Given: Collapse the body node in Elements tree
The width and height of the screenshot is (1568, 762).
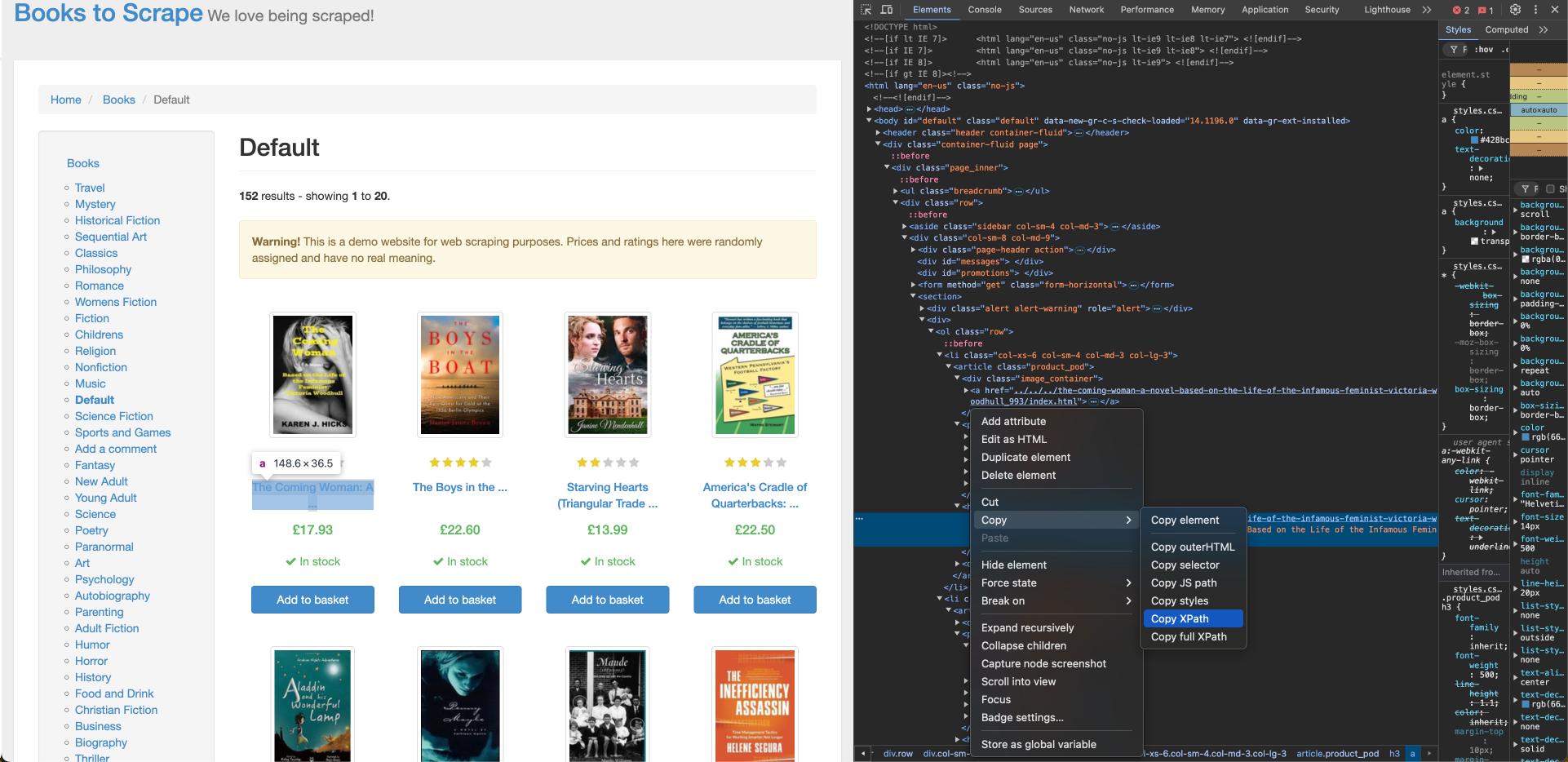Looking at the screenshot, I should pos(868,120).
